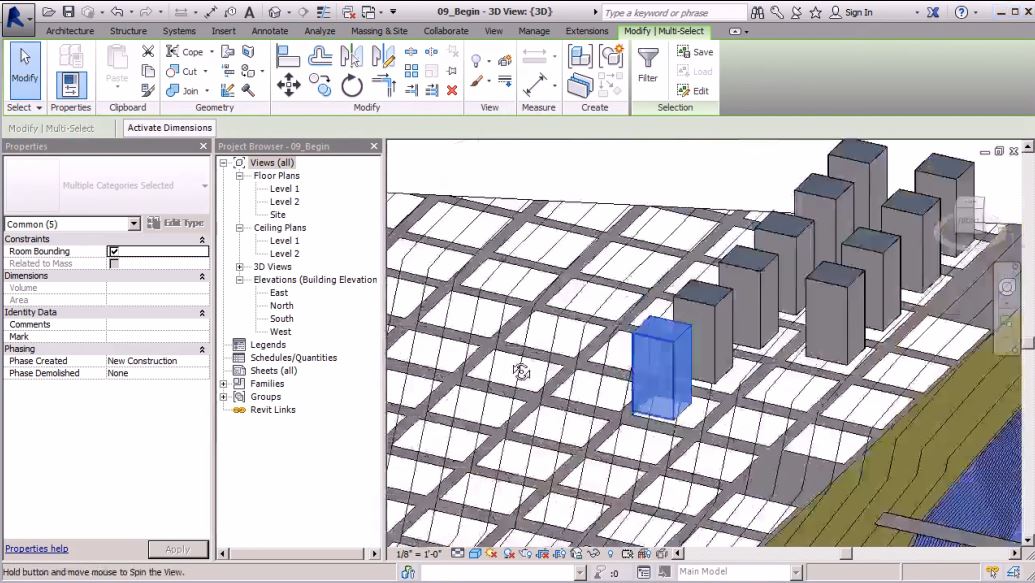The width and height of the screenshot is (1035, 583).
Task: Select the Site floor plan
Action: (x=278, y=215)
